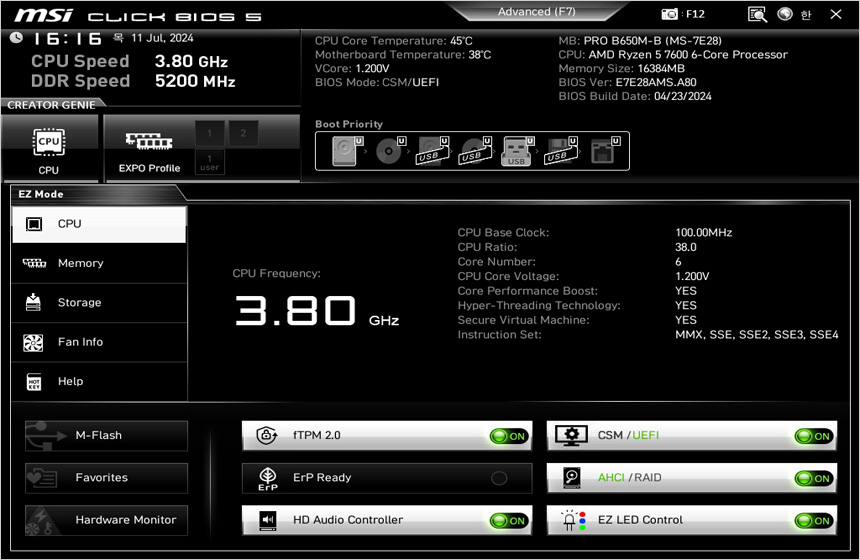Select USB key boot device

pyautogui.click(x=517, y=150)
